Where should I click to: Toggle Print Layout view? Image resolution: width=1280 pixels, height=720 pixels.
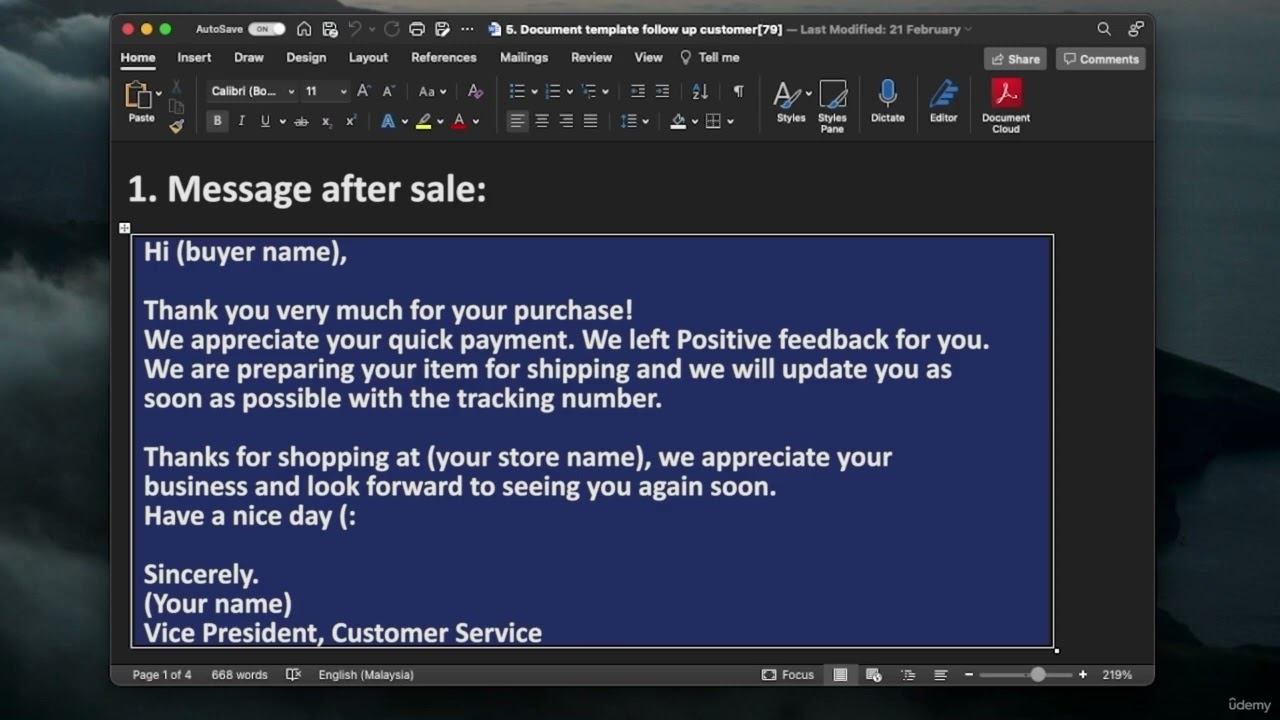tap(840, 675)
